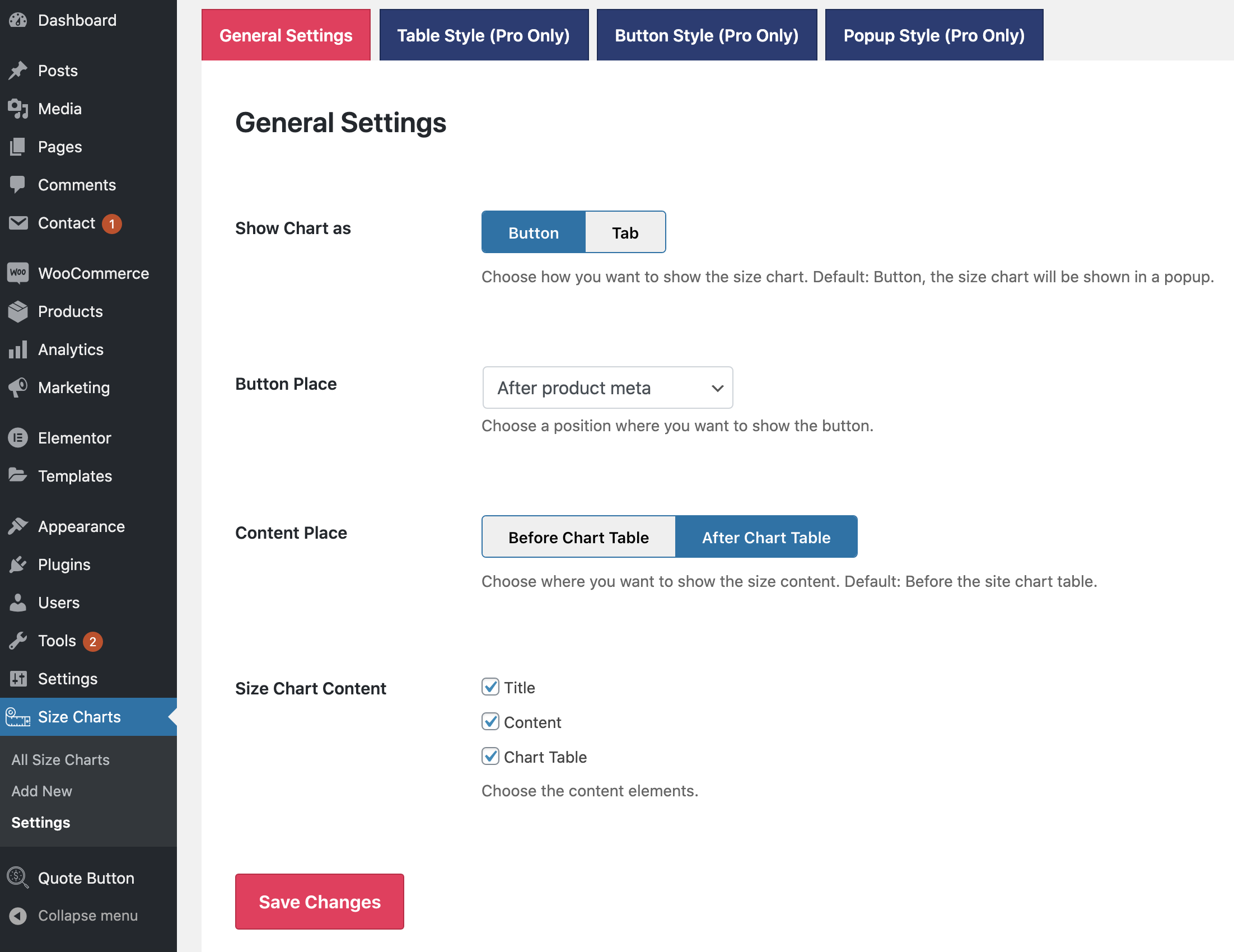This screenshot has height=952, width=1234.
Task: Open the Tools wrench icon
Action: (x=18, y=641)
